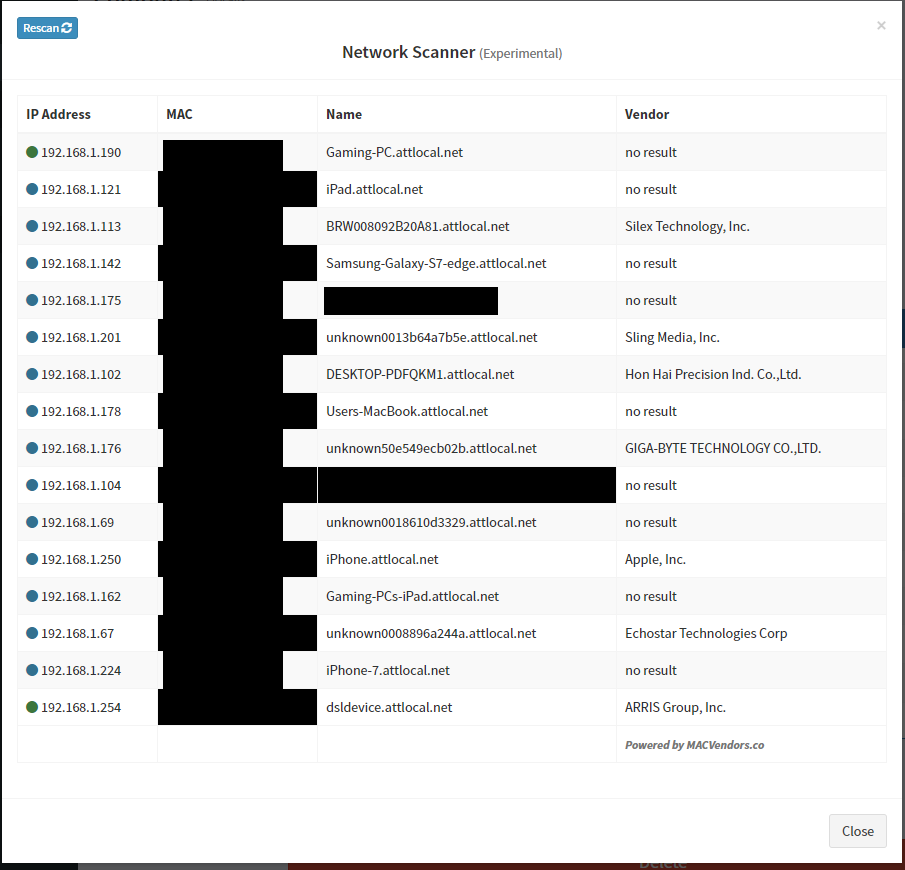
Task: Select IP address 192.168.1.142
Action: pyautogui.click(x=81, y=263)
